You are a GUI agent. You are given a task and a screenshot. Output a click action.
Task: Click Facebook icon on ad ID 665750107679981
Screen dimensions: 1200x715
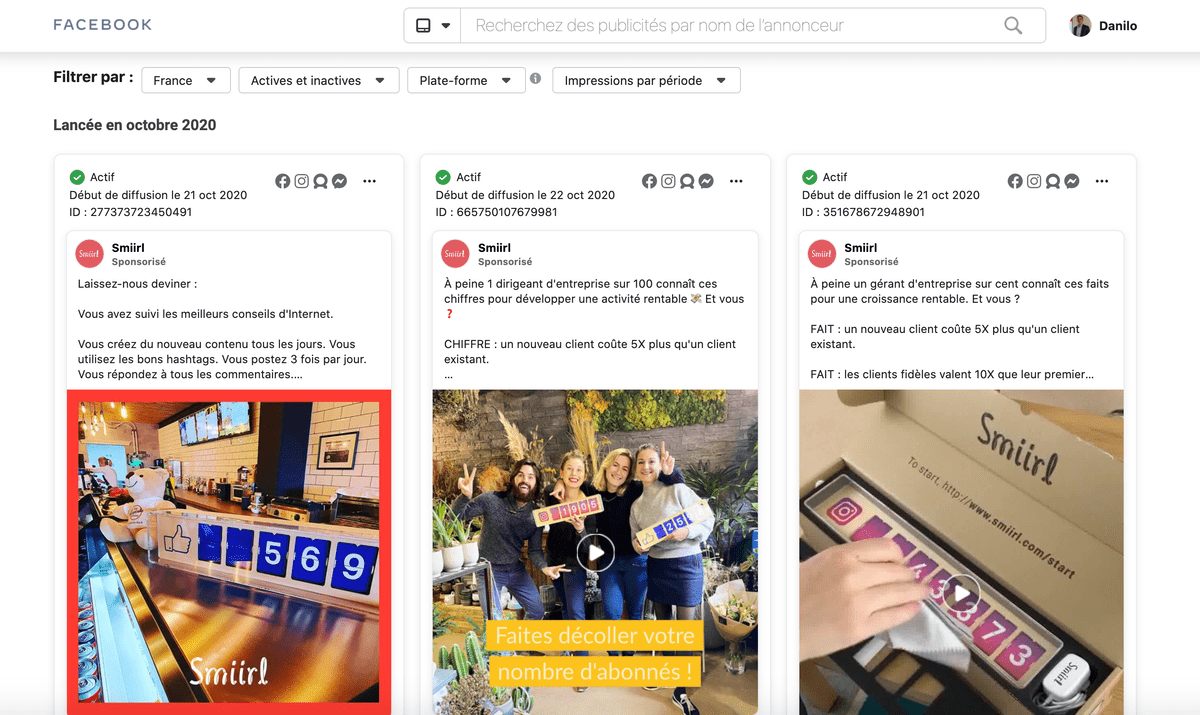click(x=650, y=181)
